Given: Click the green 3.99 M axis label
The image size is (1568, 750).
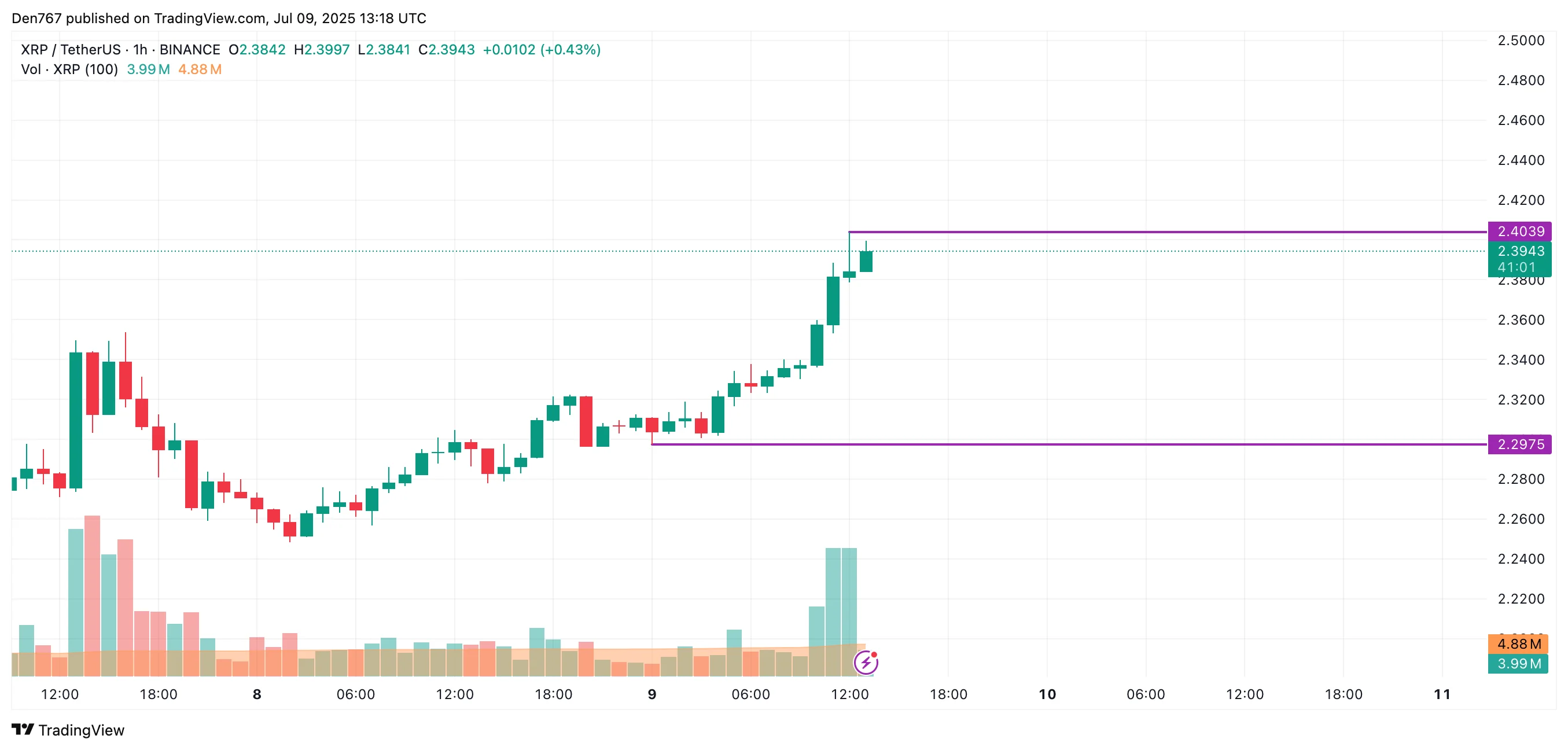Looking at the screenshot, I should pos(1518,664).
